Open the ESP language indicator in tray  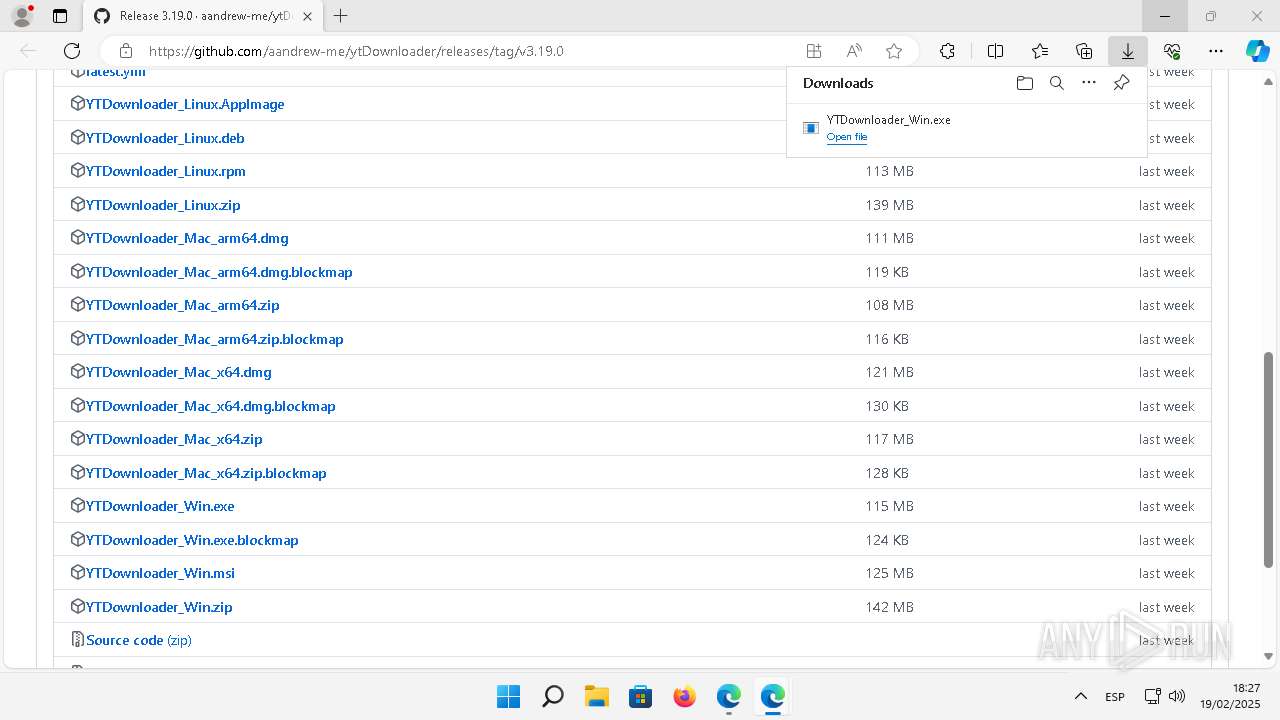tap(1115, 696)
